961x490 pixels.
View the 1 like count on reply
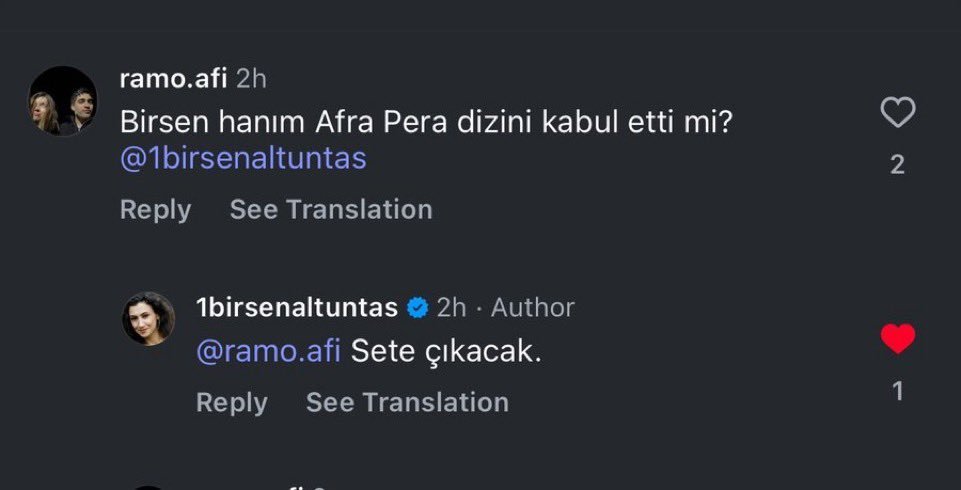897,391
